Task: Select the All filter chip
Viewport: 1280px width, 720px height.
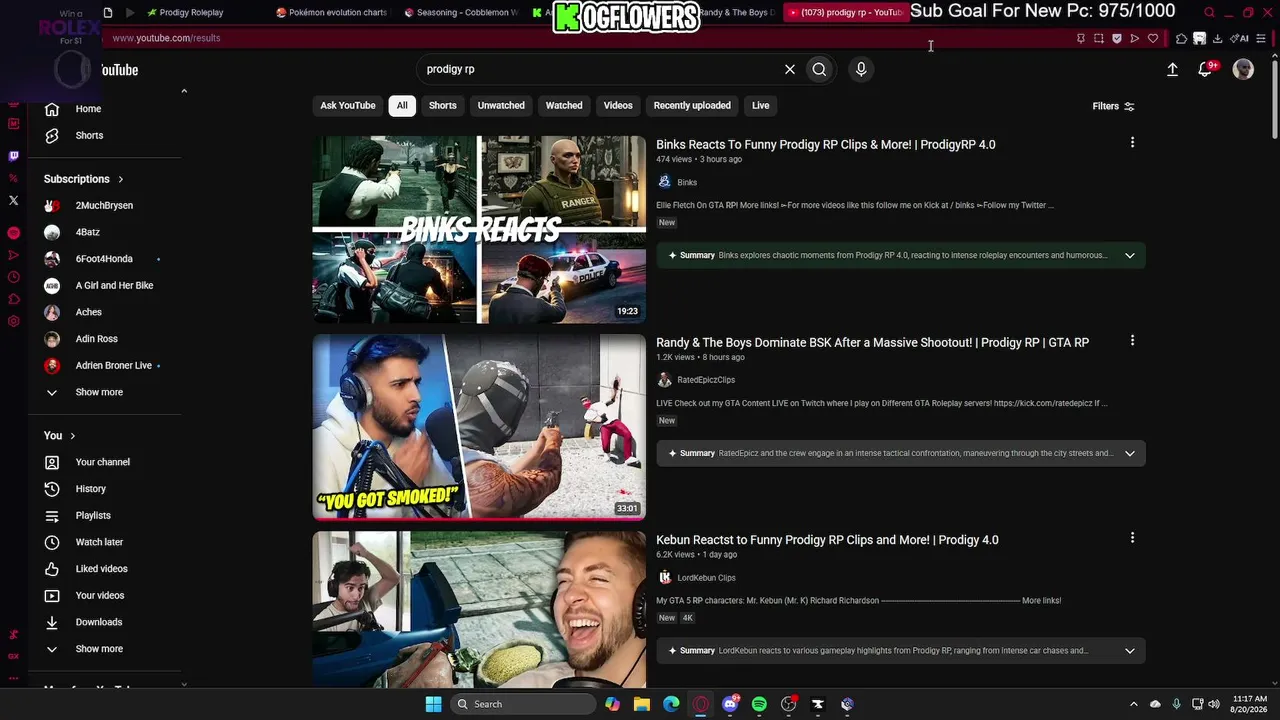Action: coord(402,105)
